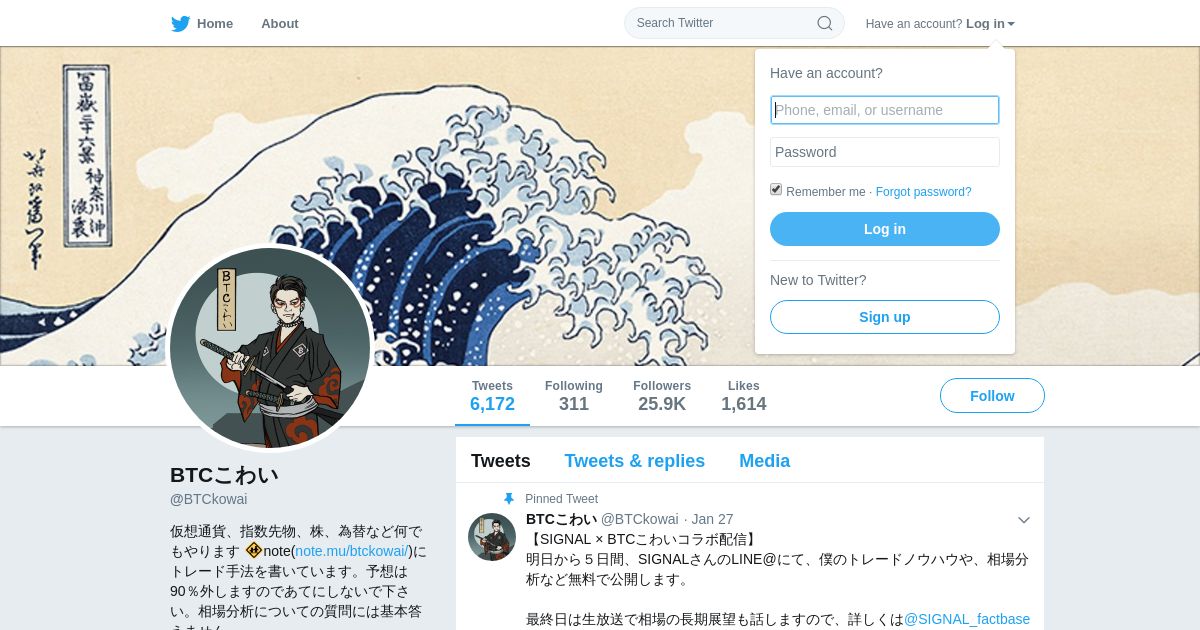Viewport: 1200px width, 630px height.
Task: Click the search magnifier icon
Action: pos(825,23)
